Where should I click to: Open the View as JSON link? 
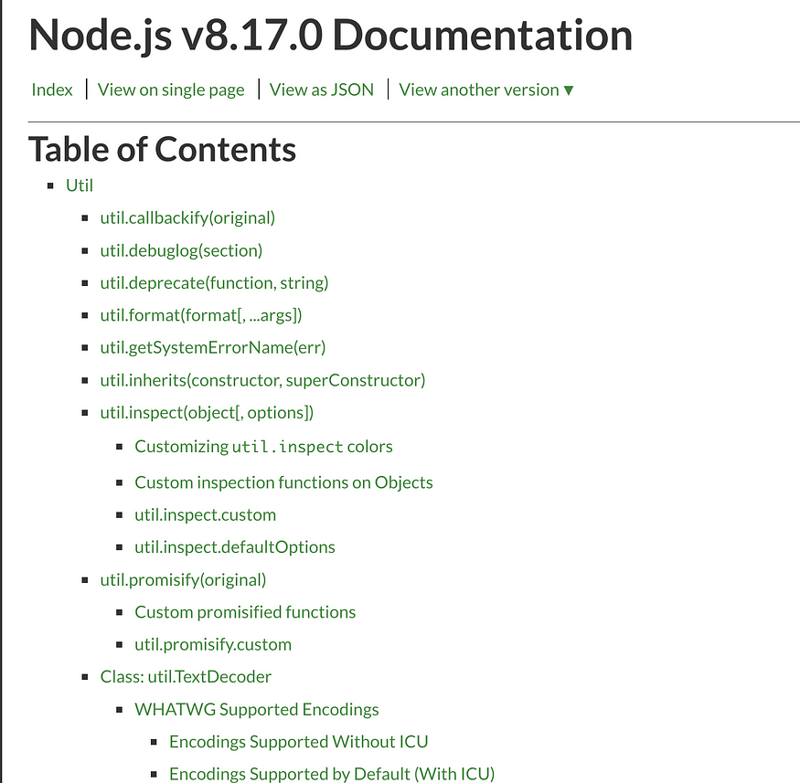(x=320, y=89)
